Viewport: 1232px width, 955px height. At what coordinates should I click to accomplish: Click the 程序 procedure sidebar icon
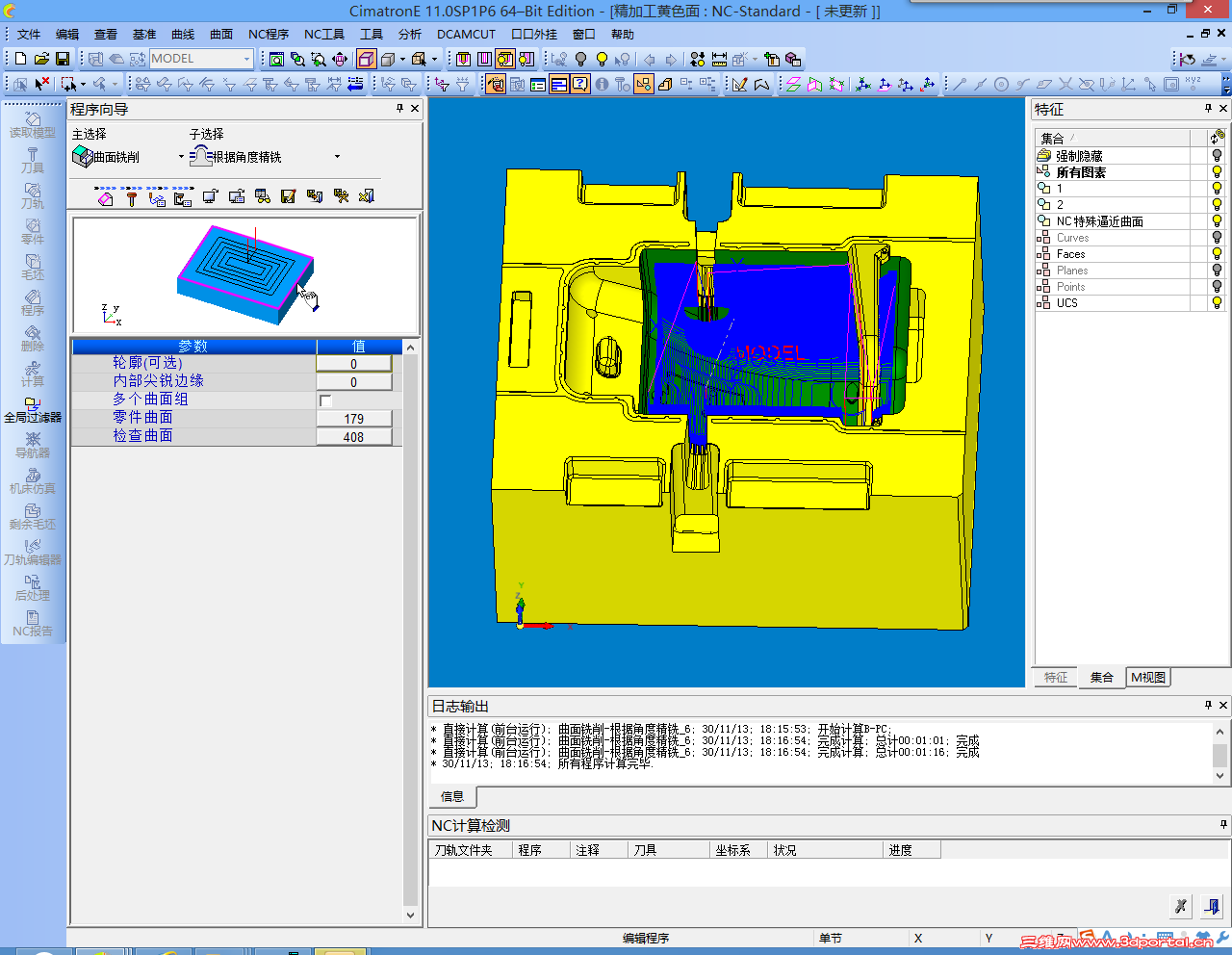coord(33,302)
